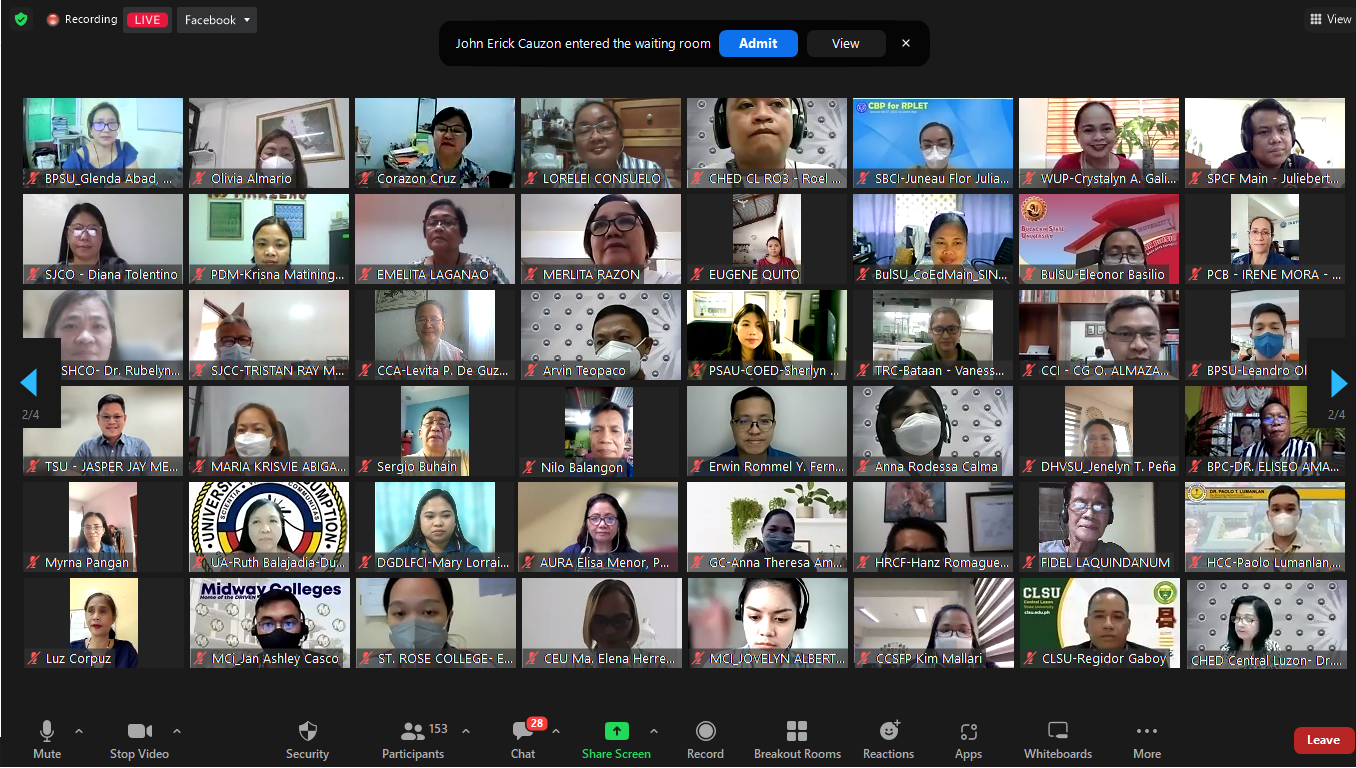
Task: Click the 28 unread chat badge
Action: tap(537, 724)
